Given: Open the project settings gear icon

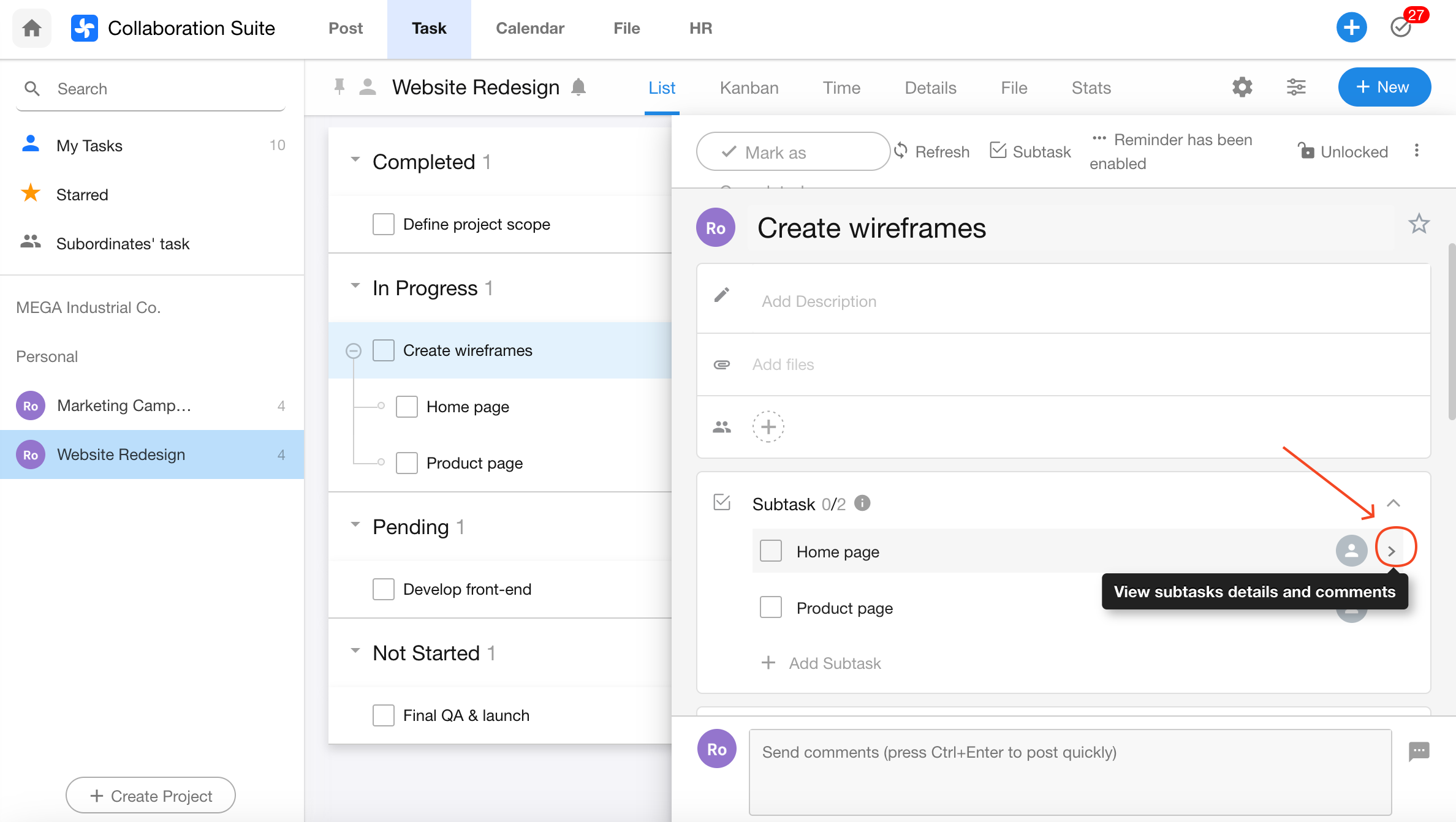Looking at the screenshot, I should pos(1242,88).
